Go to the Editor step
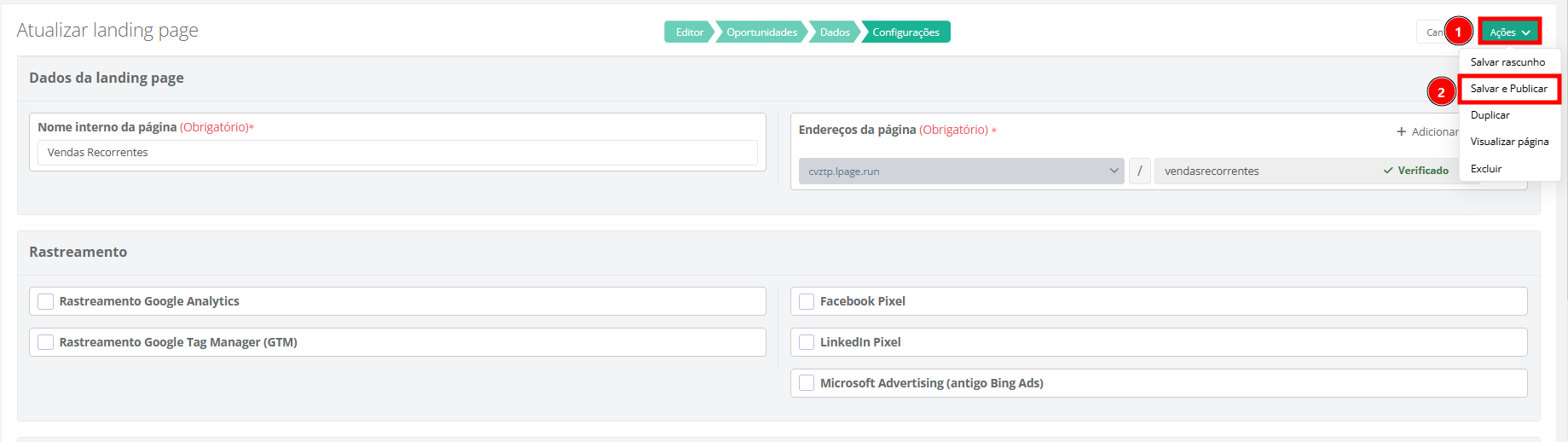This screenshot has width=1568, height=442. [x=689, y=32]
